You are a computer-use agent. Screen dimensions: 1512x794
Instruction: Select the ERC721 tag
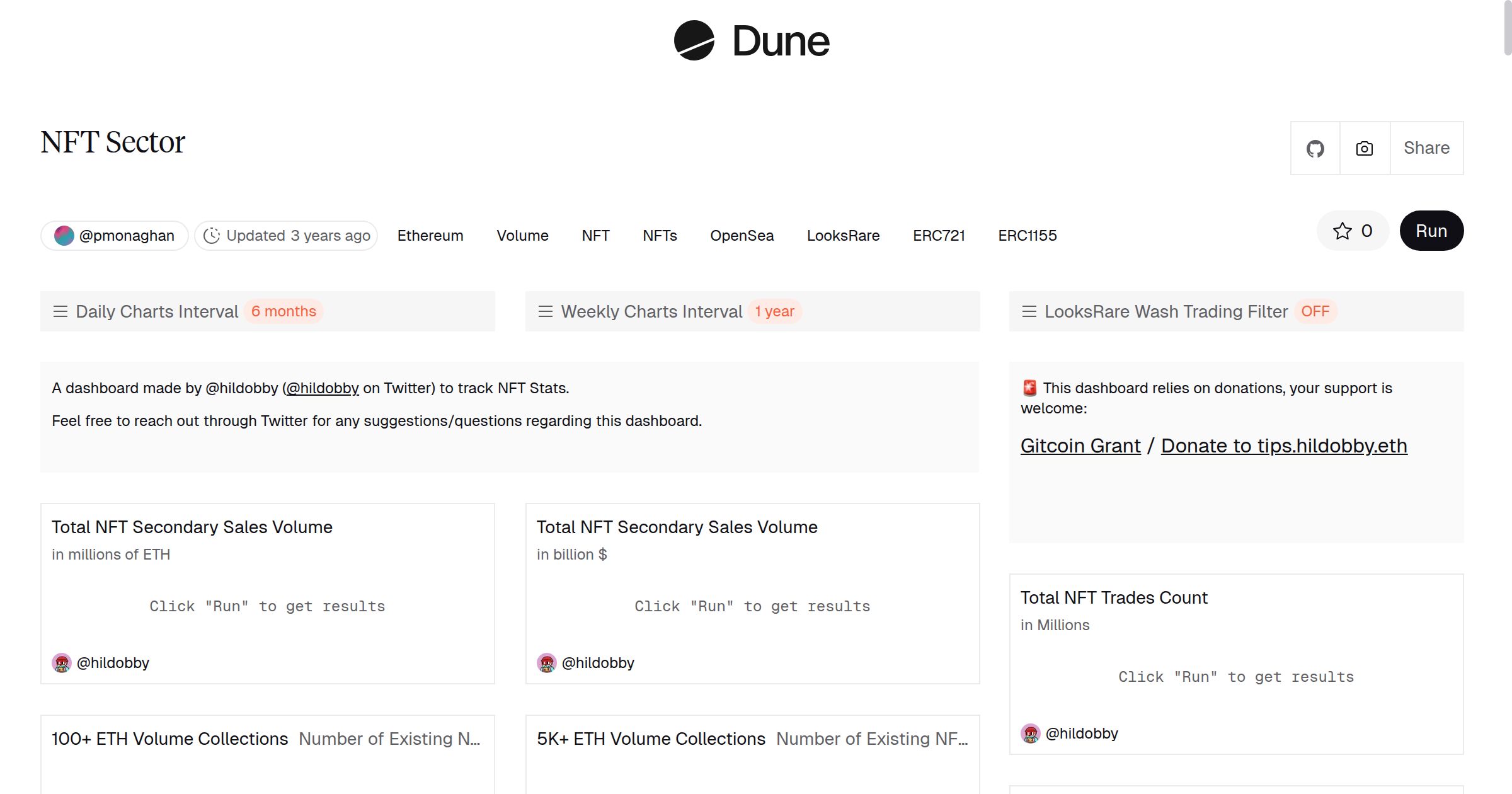939,236
